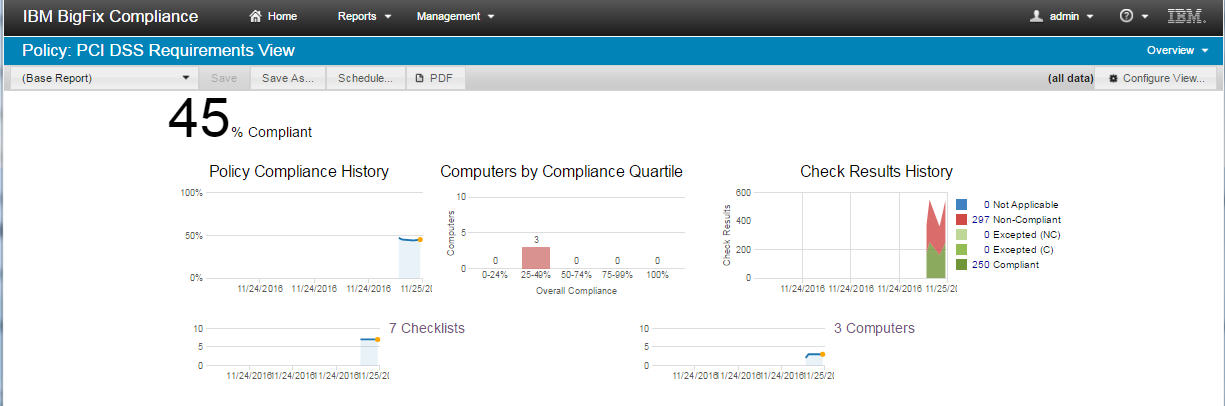Click the Policy Compliance History chart title
This screenshot has width=1225, height=406.
299,172
